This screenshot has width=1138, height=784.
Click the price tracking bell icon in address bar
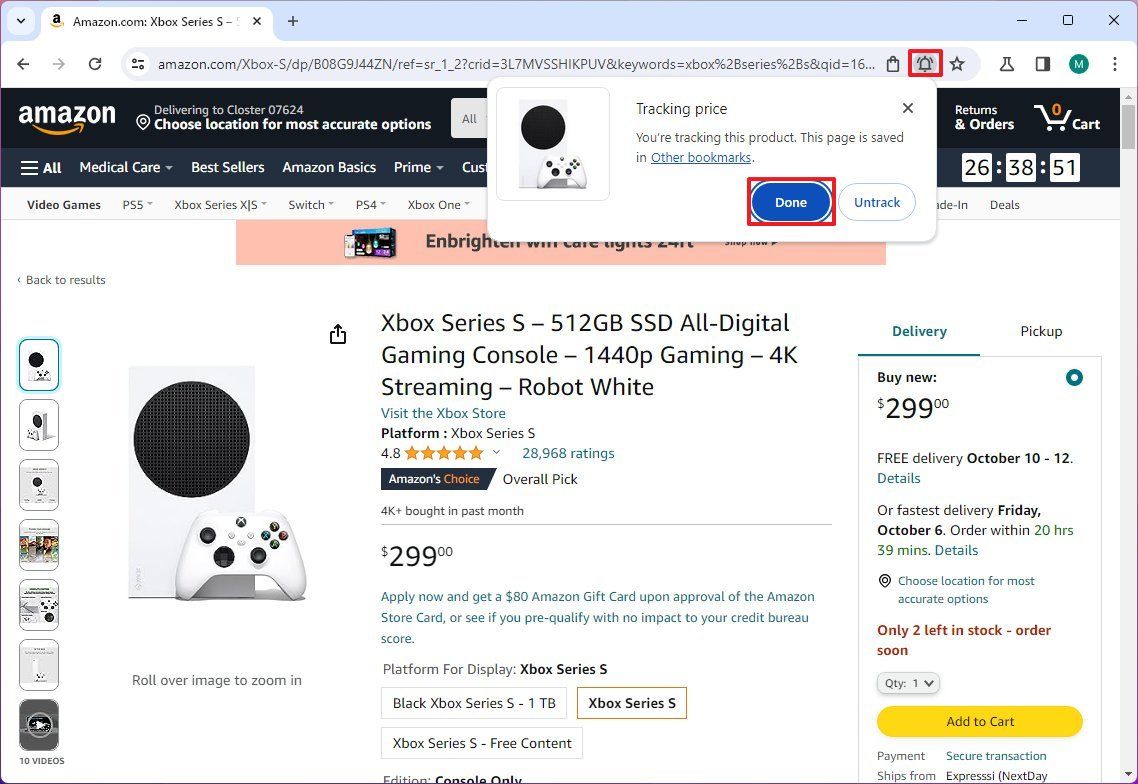click(924, 63)
